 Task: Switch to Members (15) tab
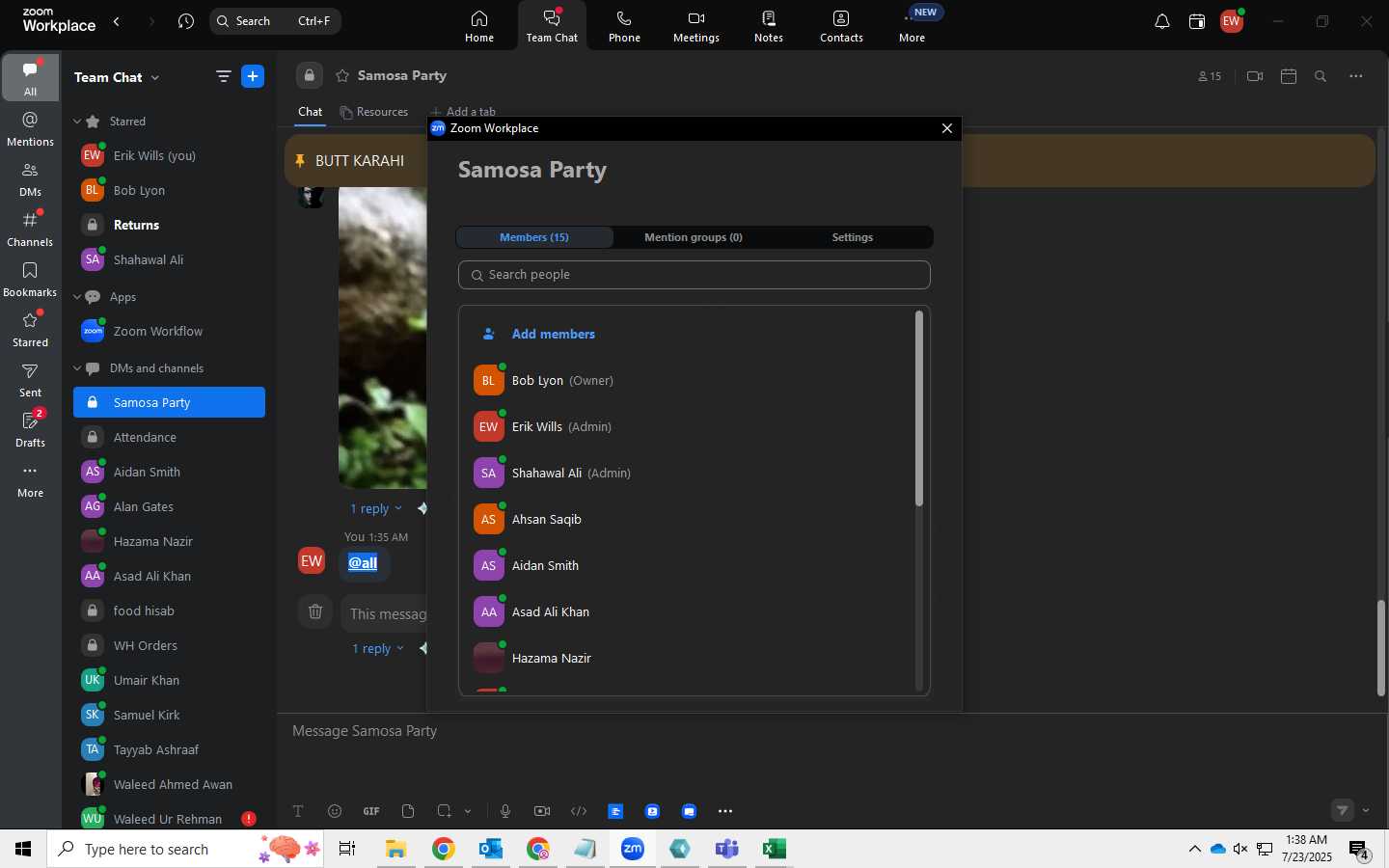coord(534,237)
